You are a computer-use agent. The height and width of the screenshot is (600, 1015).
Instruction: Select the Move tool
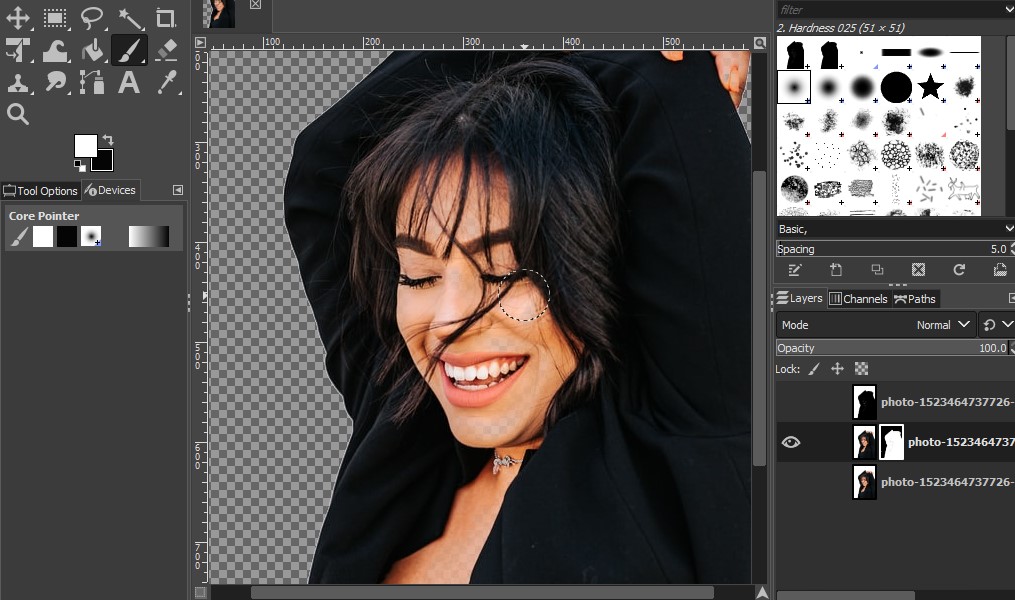(20, 17)
